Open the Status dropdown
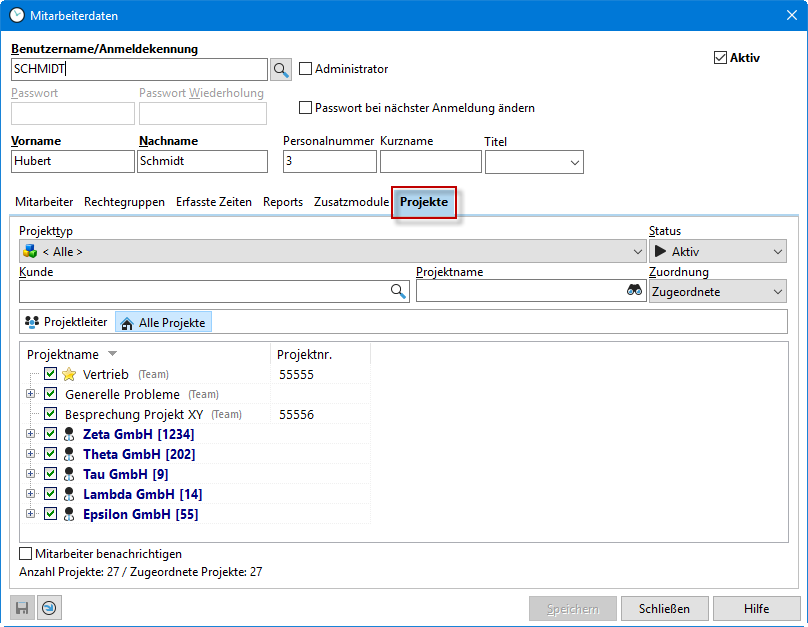This screenshot has height=627, width=808. point(717,251)
